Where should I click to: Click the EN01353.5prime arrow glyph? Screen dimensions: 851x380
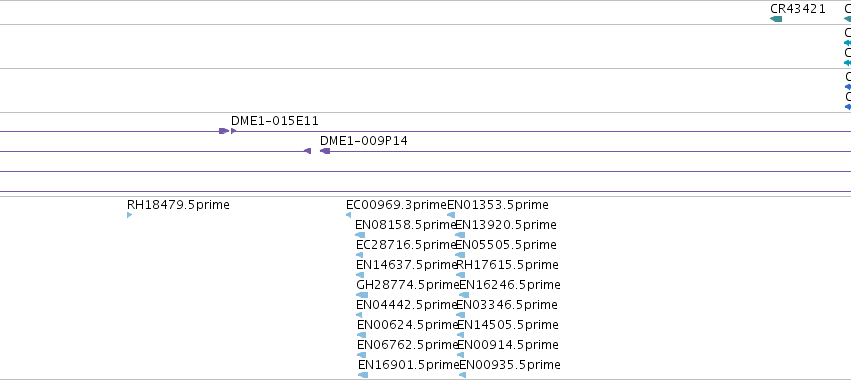(451, 215)
